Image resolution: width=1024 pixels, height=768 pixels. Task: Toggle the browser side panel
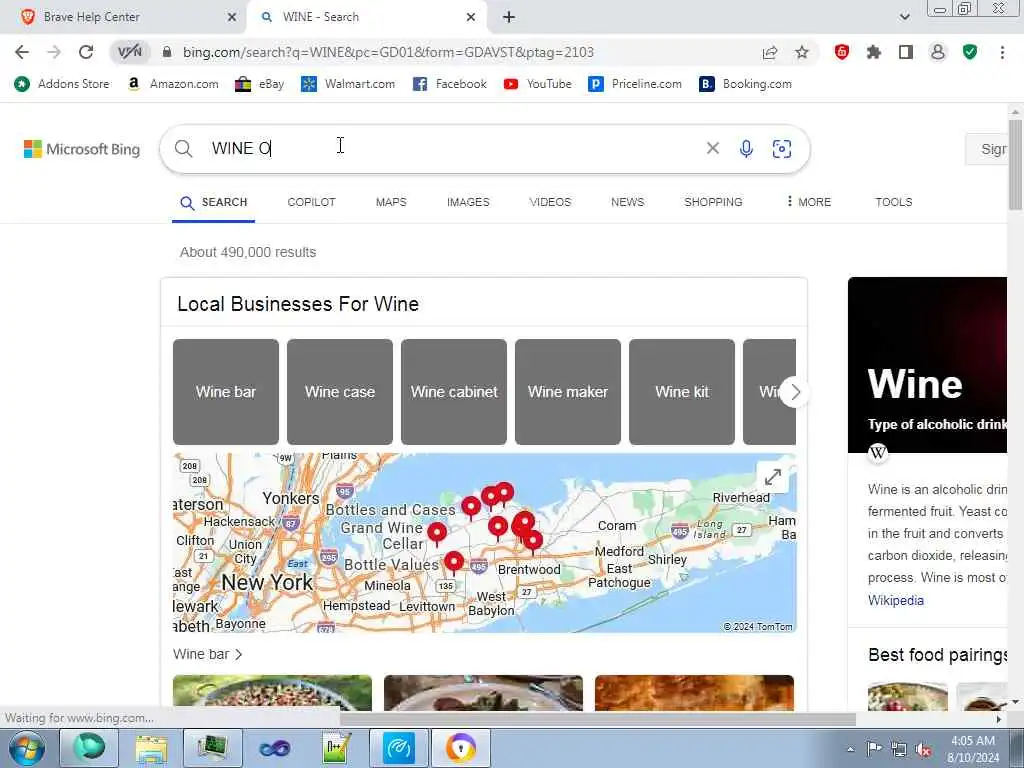tap(906, 52)
